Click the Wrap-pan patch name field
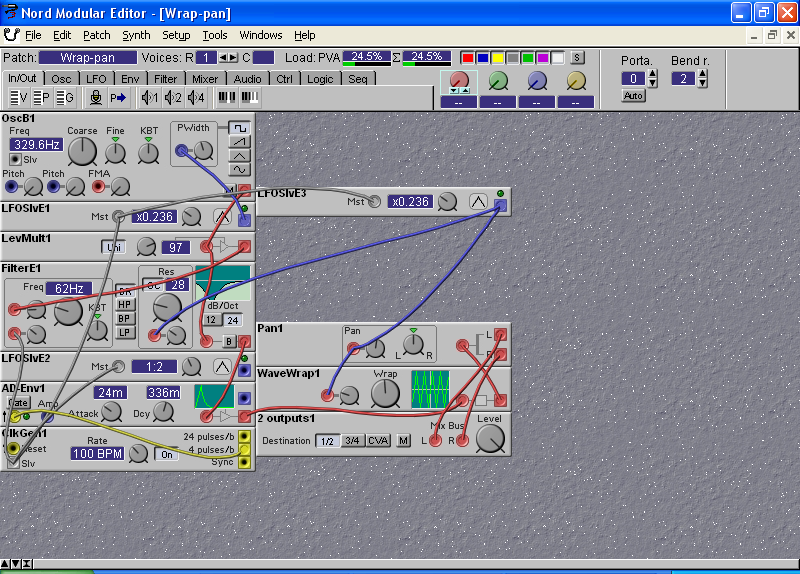This screenshot has height=574, width=800. 88,58
